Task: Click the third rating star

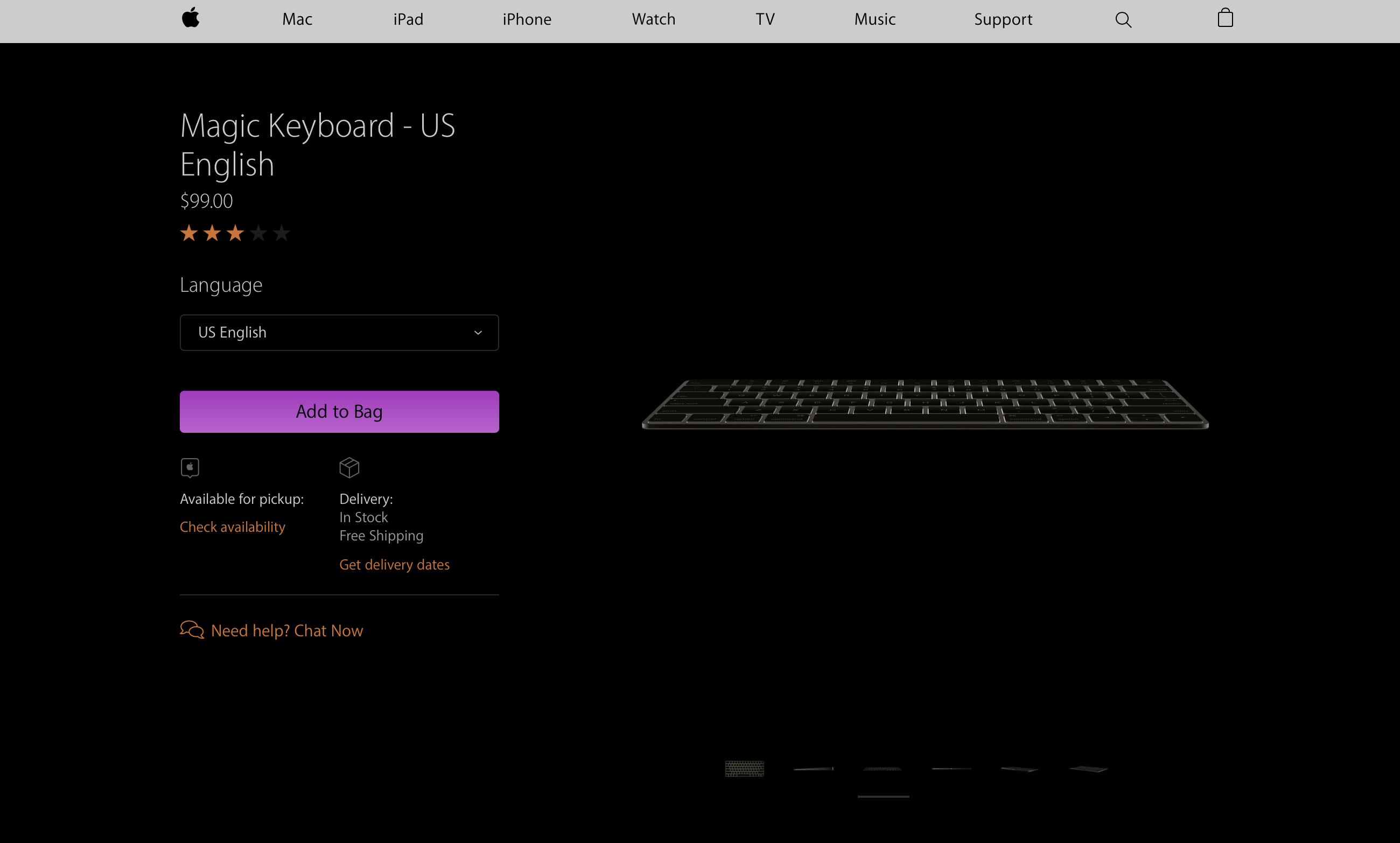Action: 235,233
